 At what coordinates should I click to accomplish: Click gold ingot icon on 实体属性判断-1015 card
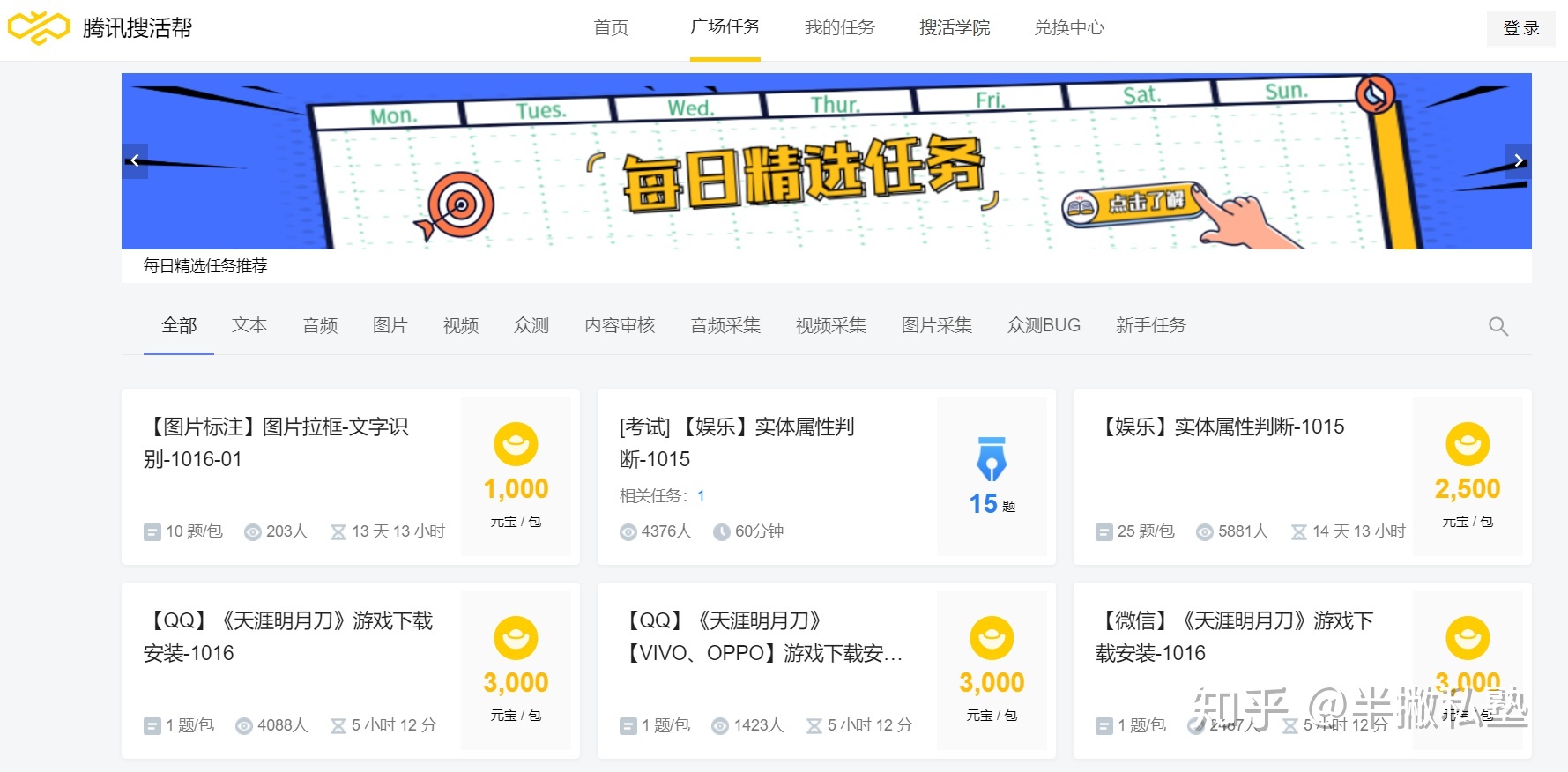[x=1468, y=444]
